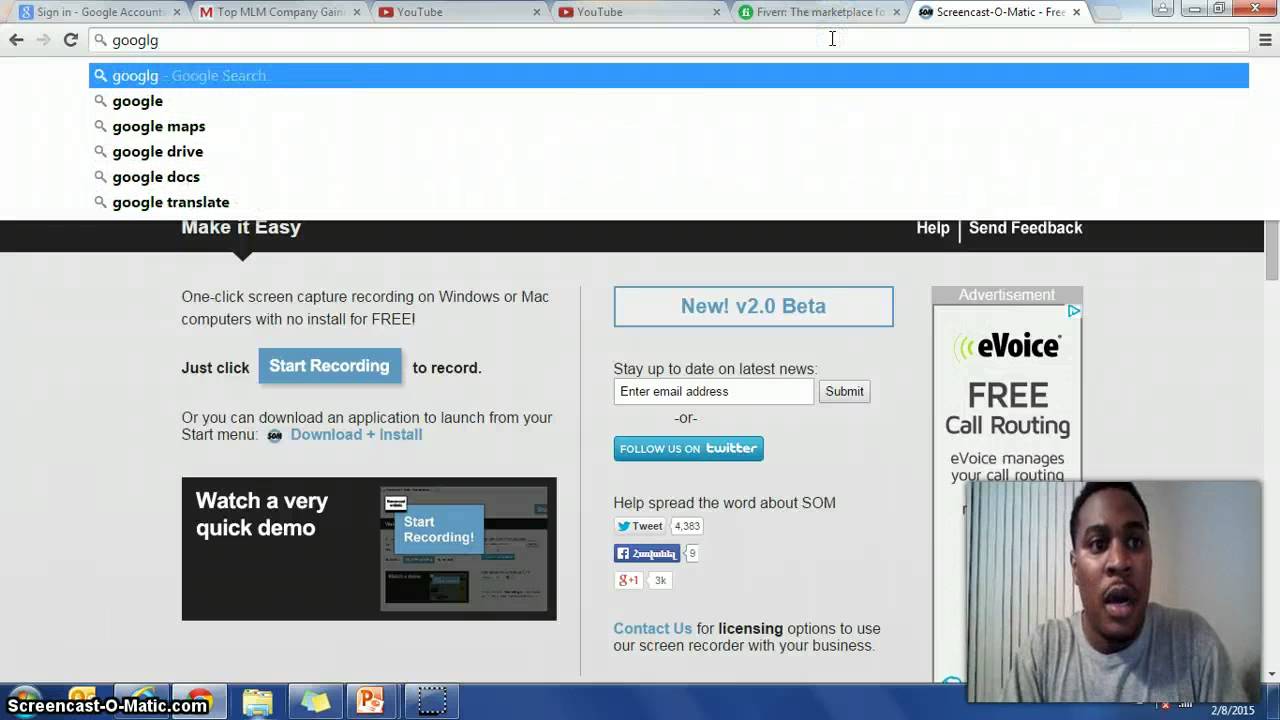Choose the 'google translate' suggestion
The height and width of the screenshot is (720, 1280).
click(669, 202)
